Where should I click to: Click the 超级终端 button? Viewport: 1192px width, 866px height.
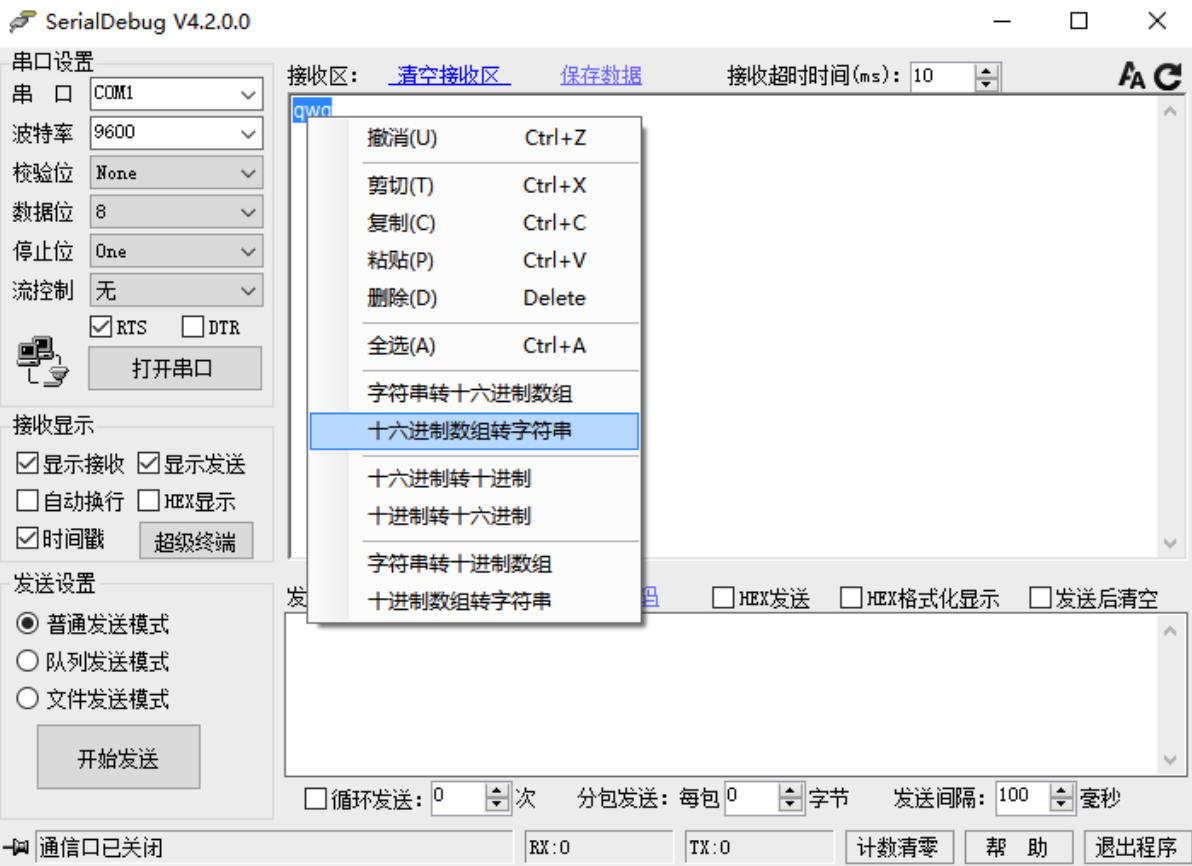[x=196, y=541]
